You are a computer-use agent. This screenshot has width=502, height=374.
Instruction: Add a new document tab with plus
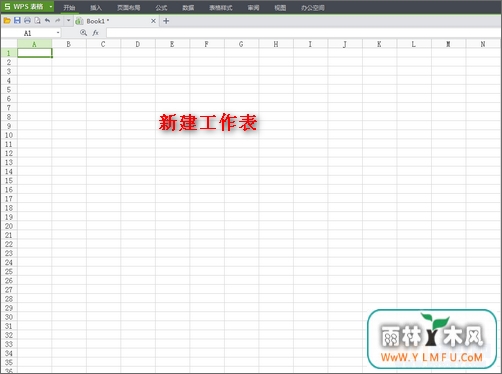[x=166, y=21]
